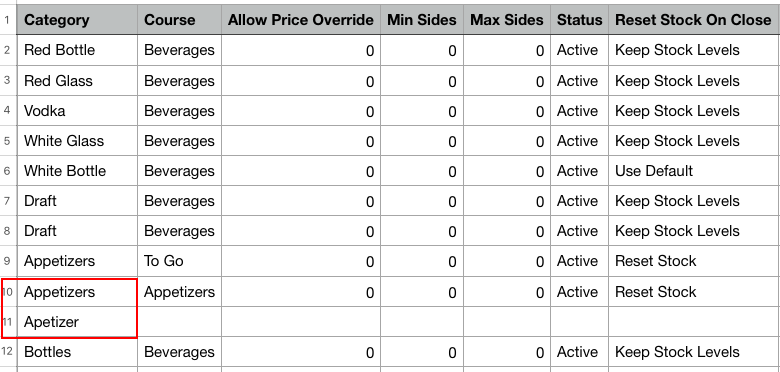
Task: Click the empty Course cell in row 11
Action: [x=180, y=322]
